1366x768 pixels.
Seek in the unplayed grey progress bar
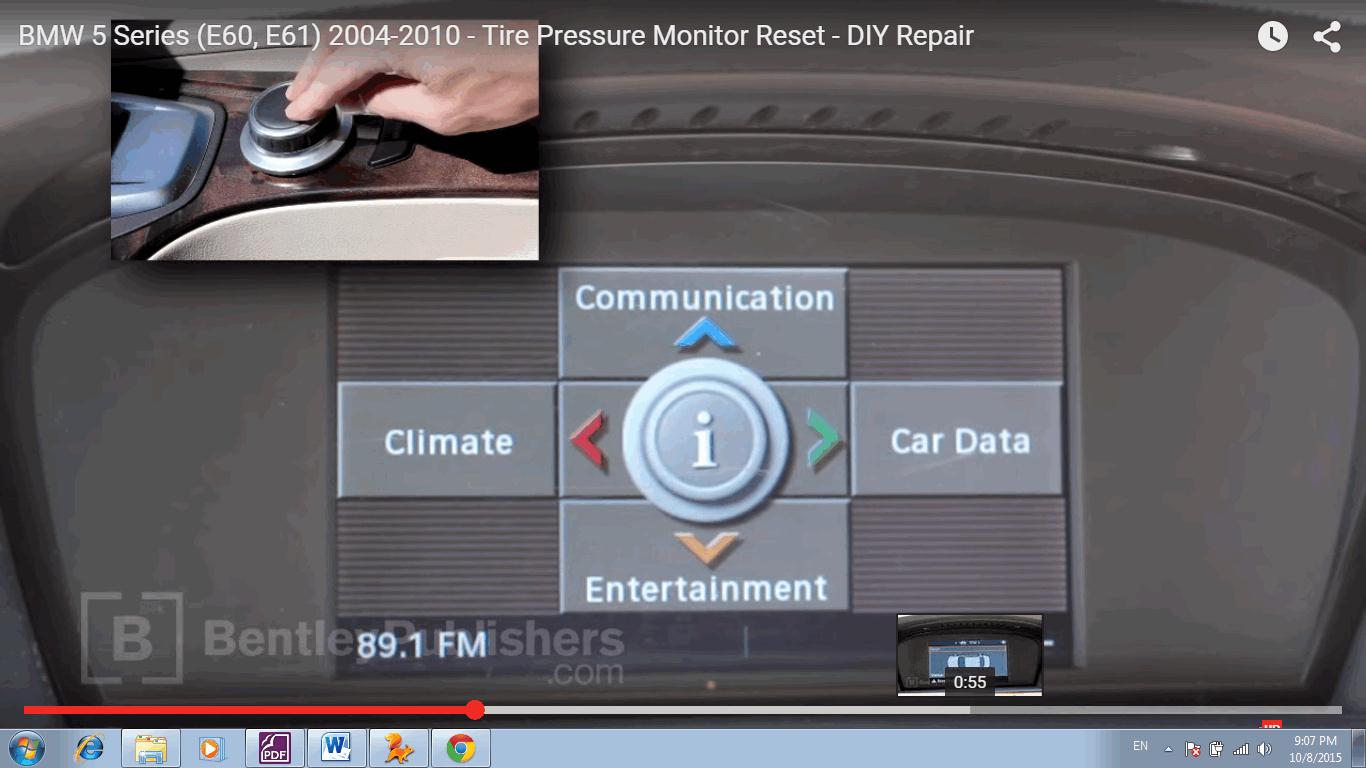tap(1156, 710)
